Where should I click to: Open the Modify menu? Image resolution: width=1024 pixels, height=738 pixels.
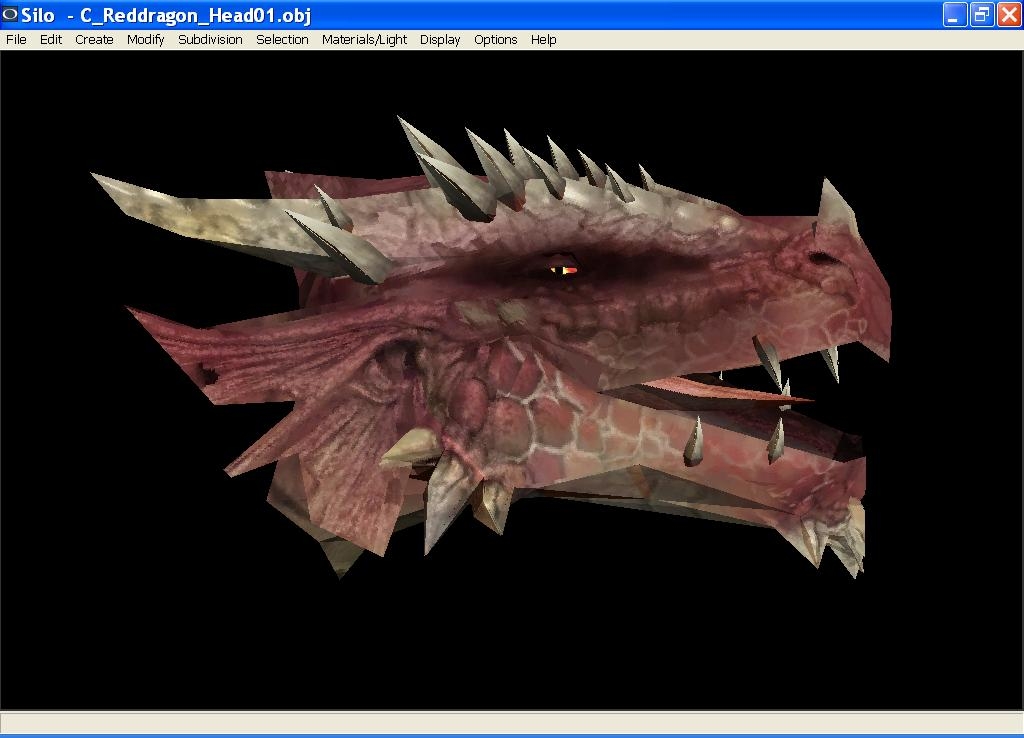point(145,40)
